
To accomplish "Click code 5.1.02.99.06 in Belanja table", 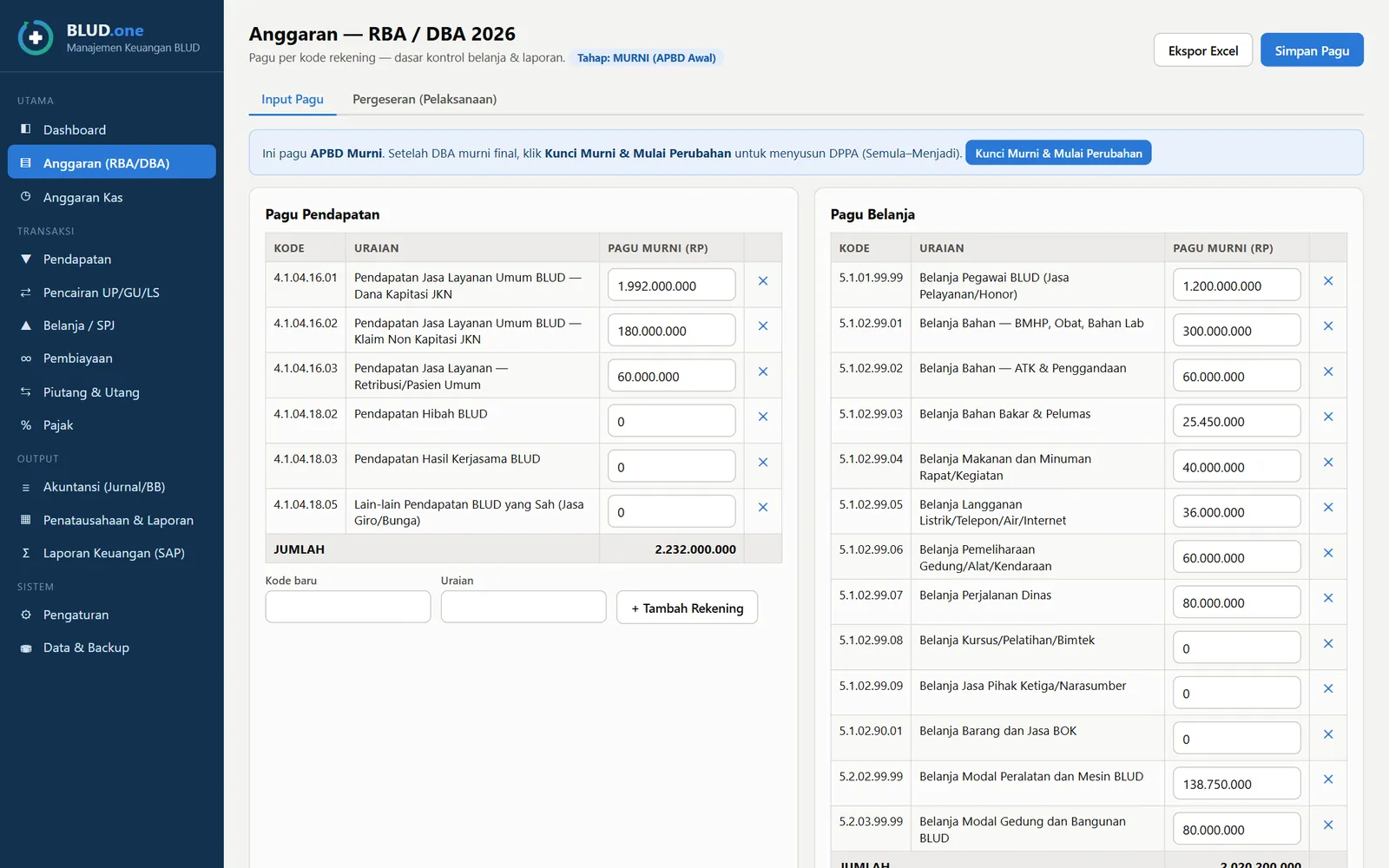I will [x=871, y=549].
